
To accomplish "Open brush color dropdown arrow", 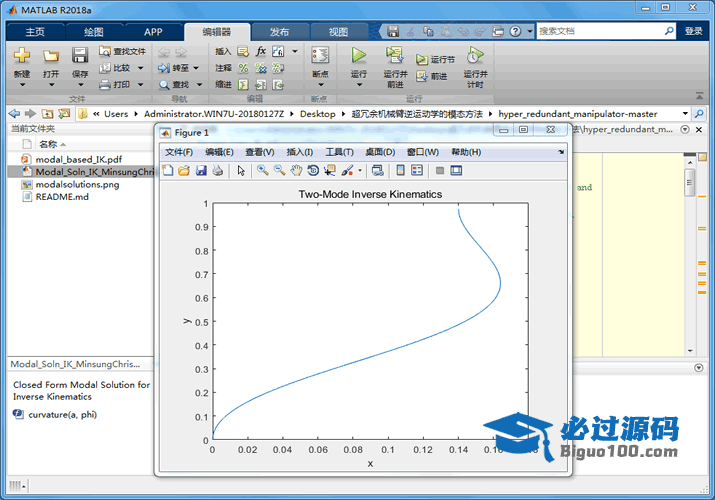I will click(x=360, y=170).
